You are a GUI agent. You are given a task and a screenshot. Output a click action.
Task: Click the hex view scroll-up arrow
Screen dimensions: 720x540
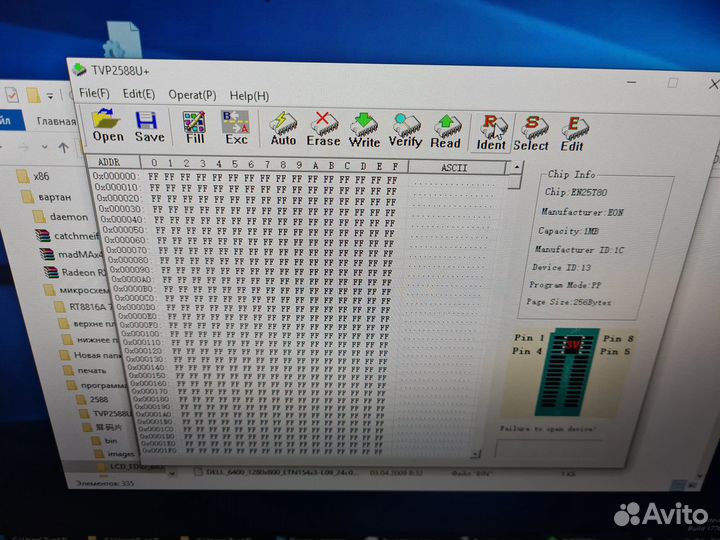click(x=517, y=167)
